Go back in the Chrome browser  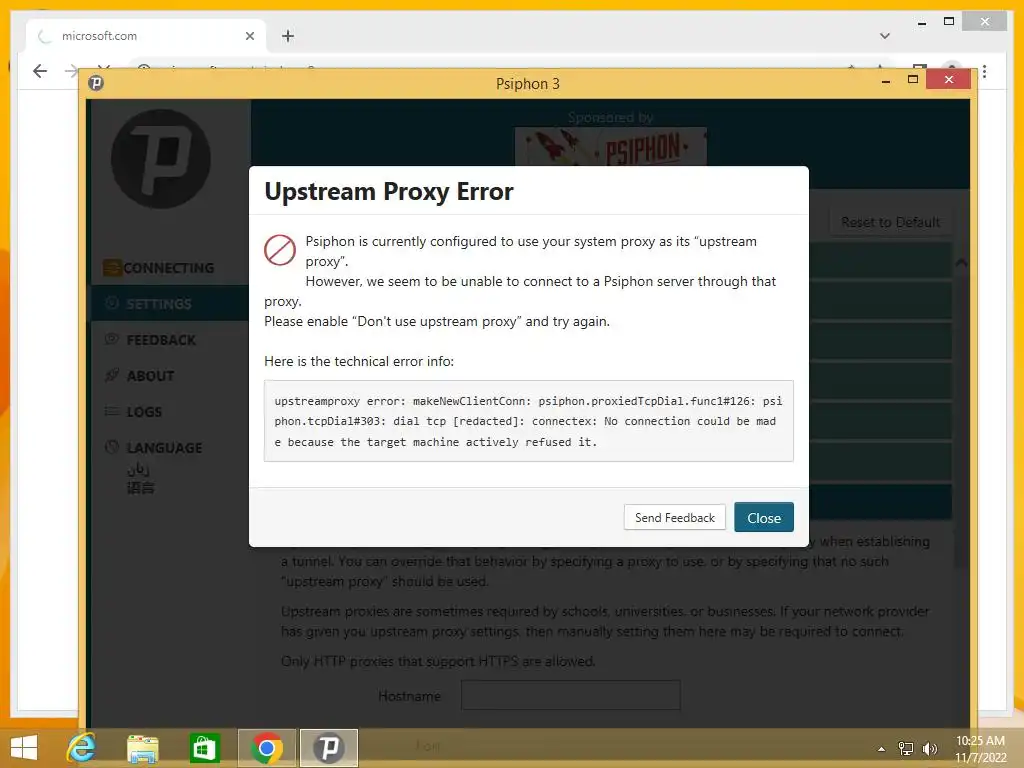pyautogui.click(x=40, y=71)
